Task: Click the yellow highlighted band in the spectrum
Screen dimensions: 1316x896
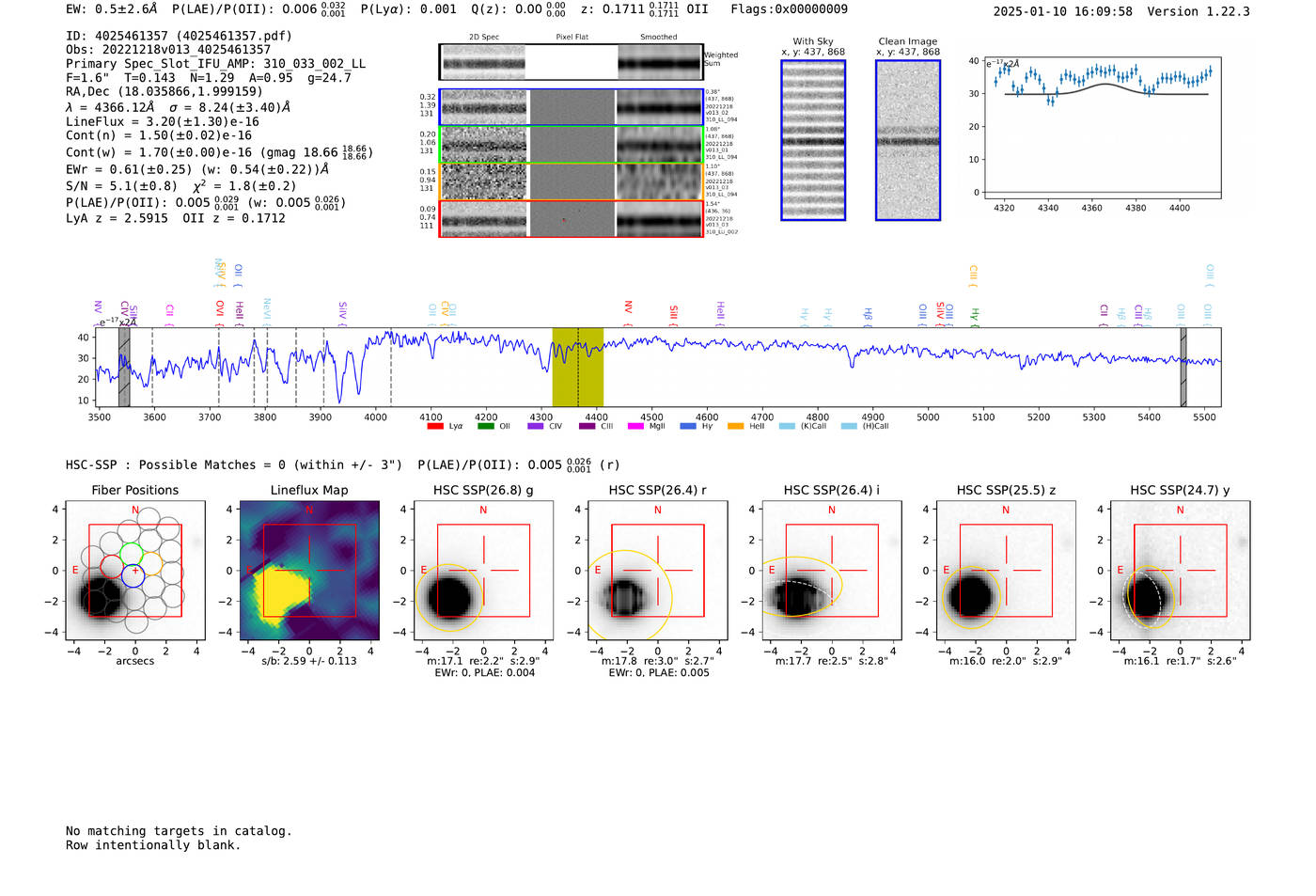Action: tap(578, 367)
